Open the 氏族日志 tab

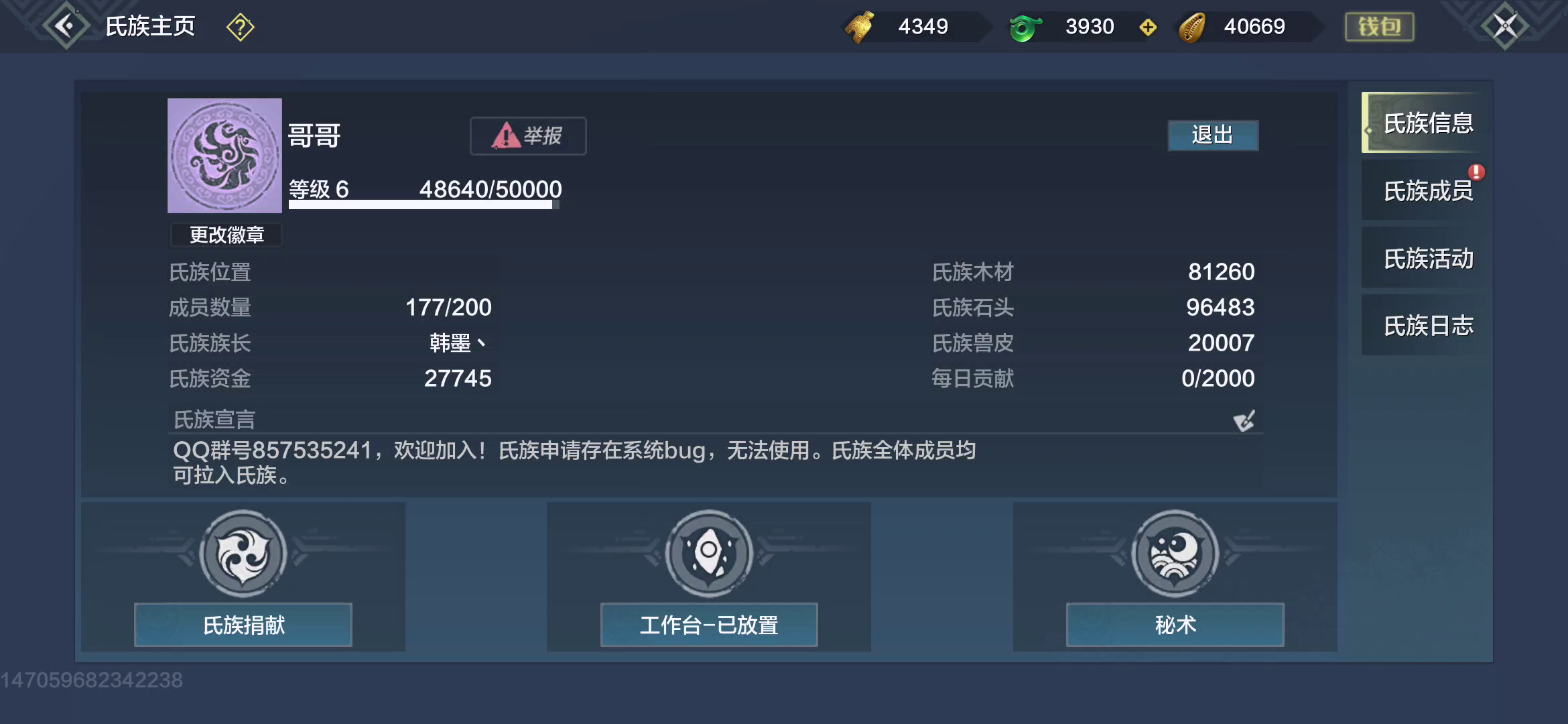point(1427,326)
